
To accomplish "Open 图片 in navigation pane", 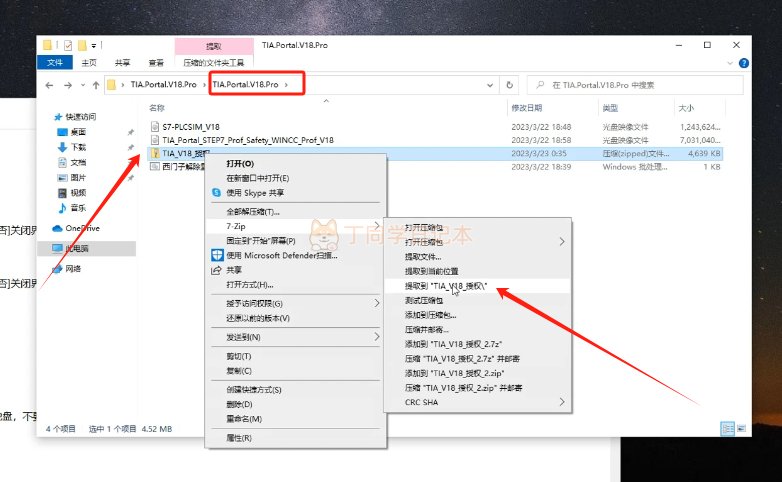I will click(x=72, y=177).
